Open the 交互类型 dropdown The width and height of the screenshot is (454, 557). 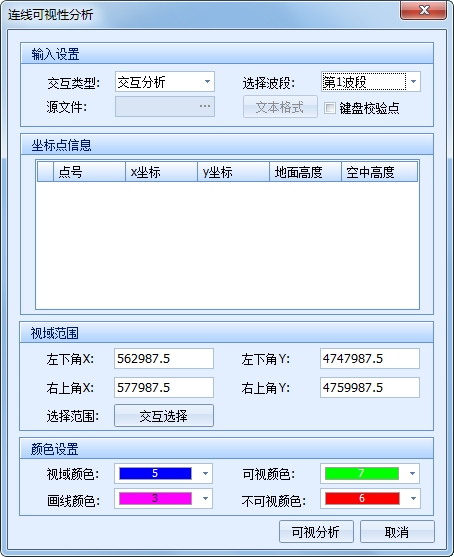tap(164, 82)
